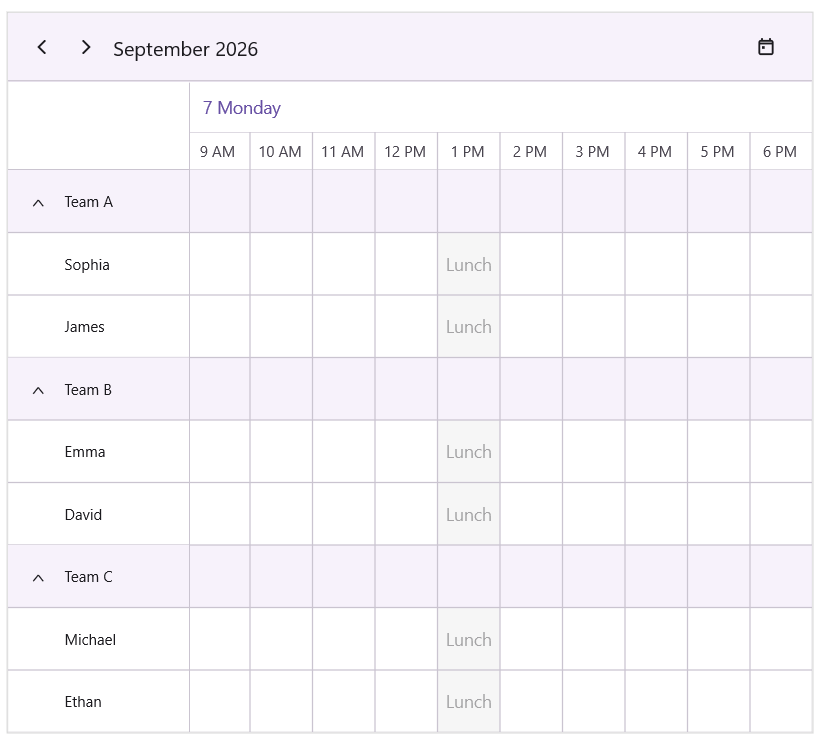Select the Michael resource row
Image resolution: width=820 pixels, height=740 pixels.
point(98,639)
